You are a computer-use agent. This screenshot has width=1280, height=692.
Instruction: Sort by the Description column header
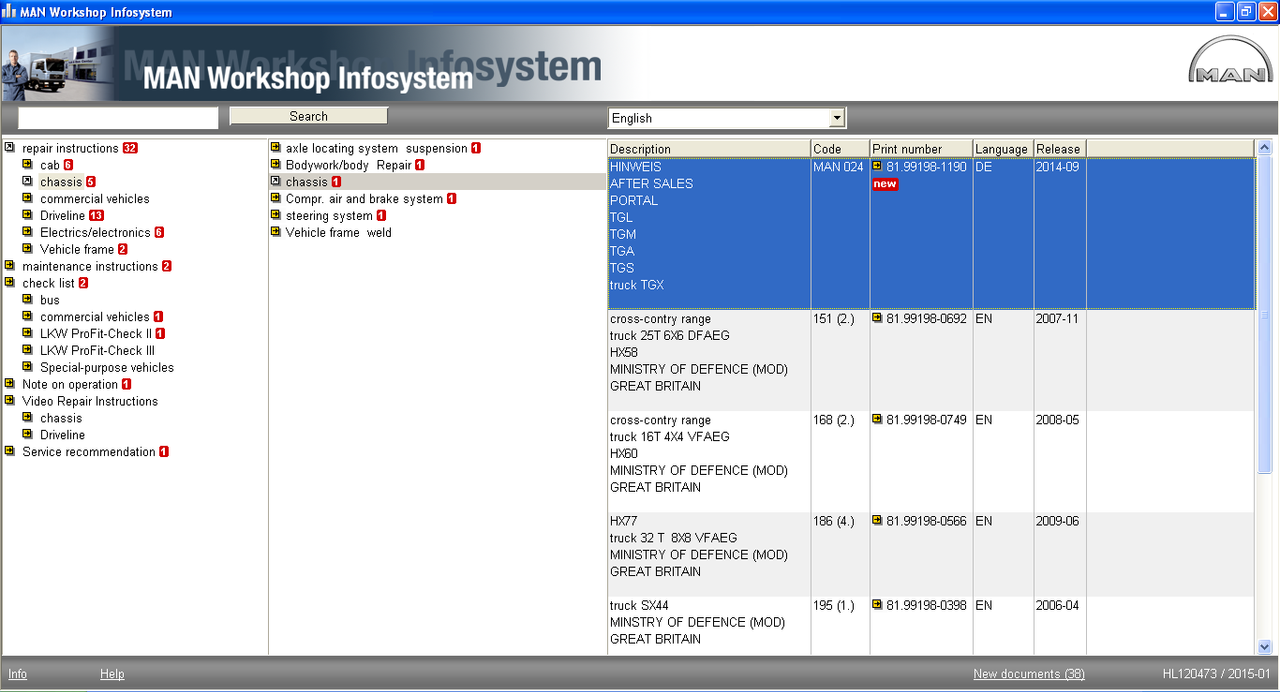(709, 149)
